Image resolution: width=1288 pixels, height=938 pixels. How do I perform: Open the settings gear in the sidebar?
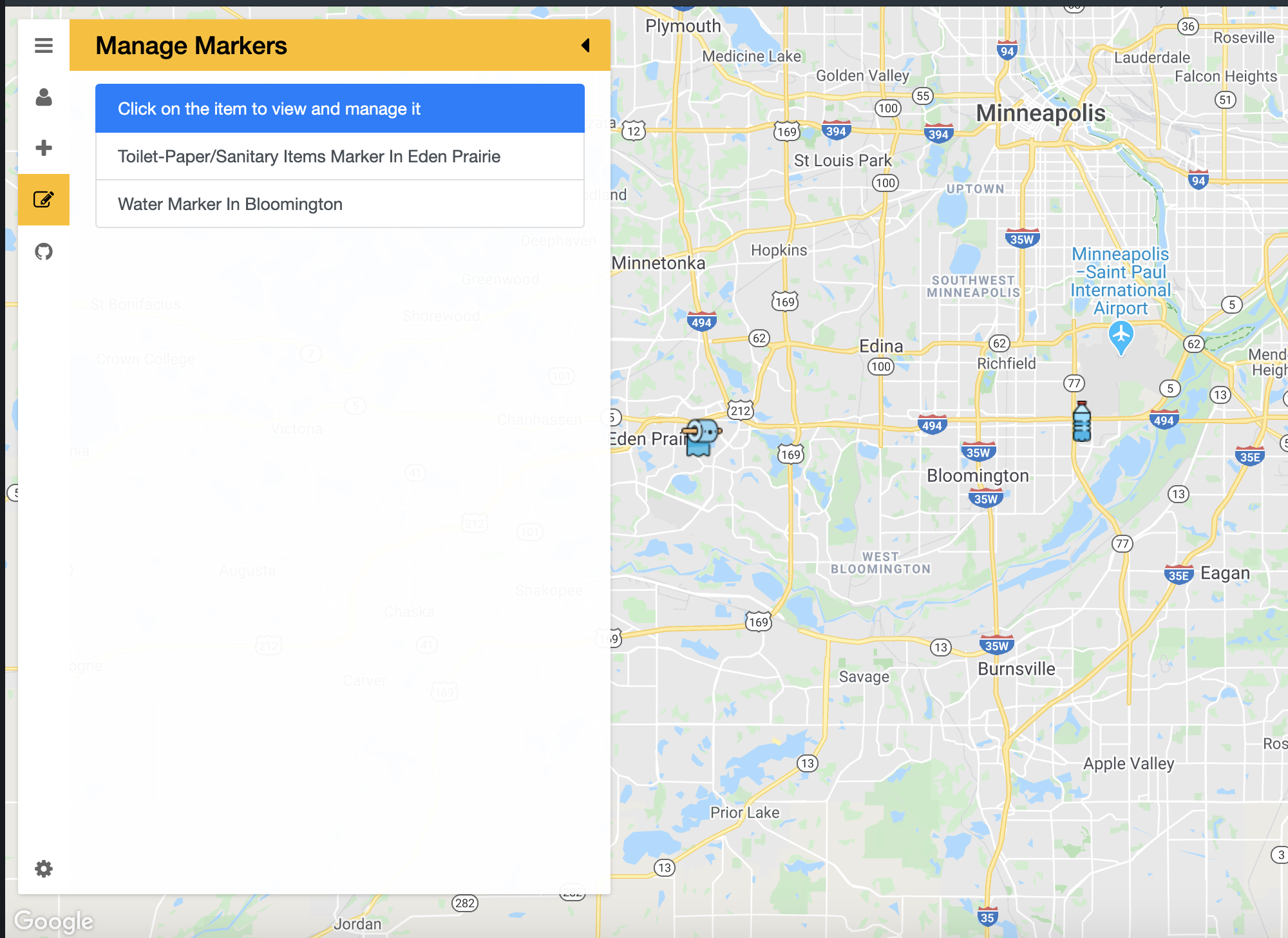(44, 868)
